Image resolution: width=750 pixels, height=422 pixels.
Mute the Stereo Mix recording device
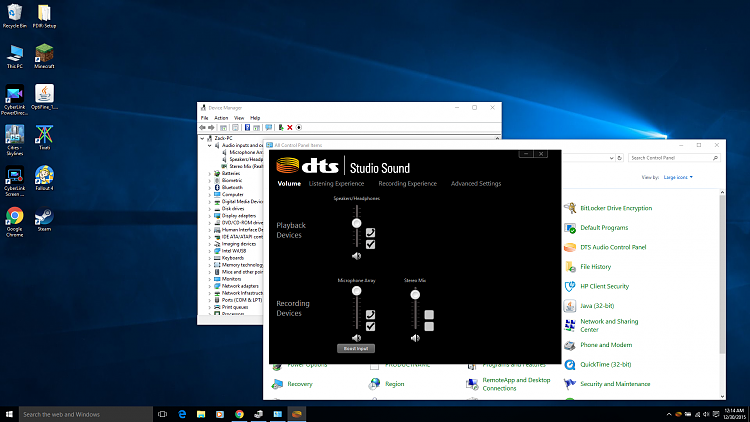[x=415, y=338]
